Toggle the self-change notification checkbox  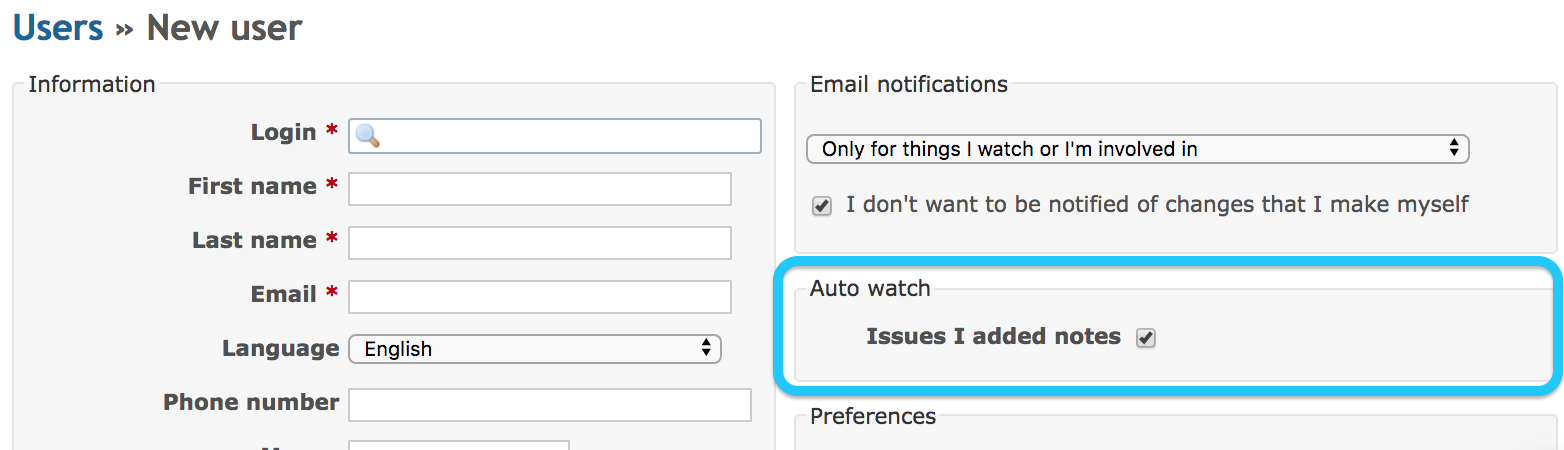coord(822,206)
